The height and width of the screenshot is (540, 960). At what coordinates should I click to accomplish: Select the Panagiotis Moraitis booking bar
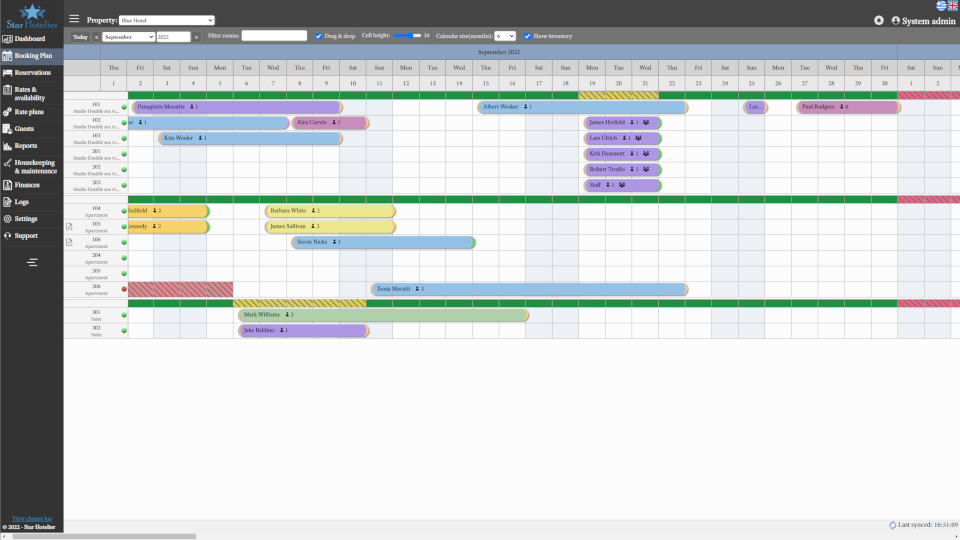pos(237,107)
